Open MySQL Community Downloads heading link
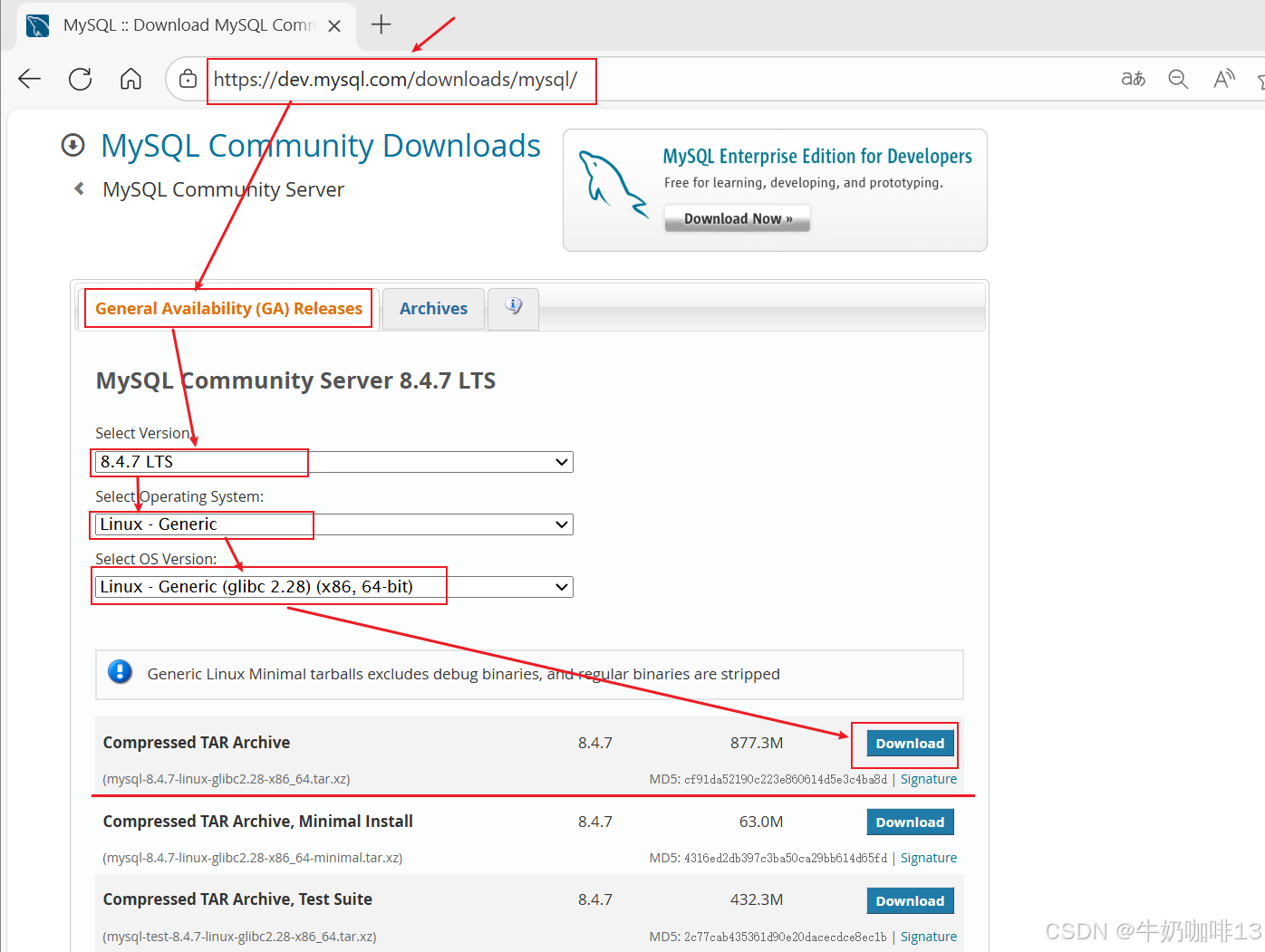This screenshot has height=952, width=1265. click(321, 146)
